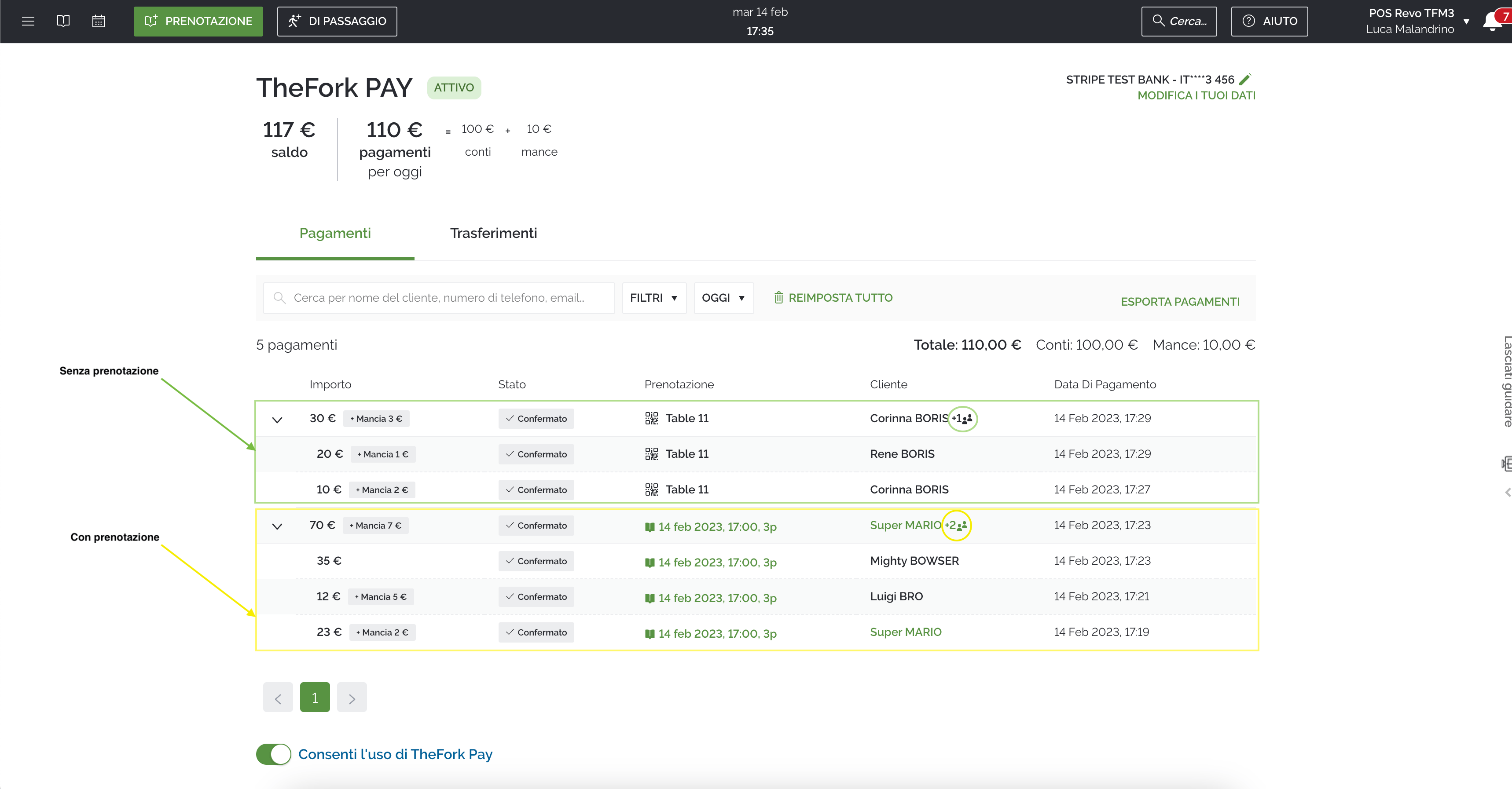Click ESPORTA PAGAMENTI link
This screenshot has width=1512, height=789.
1180,302
